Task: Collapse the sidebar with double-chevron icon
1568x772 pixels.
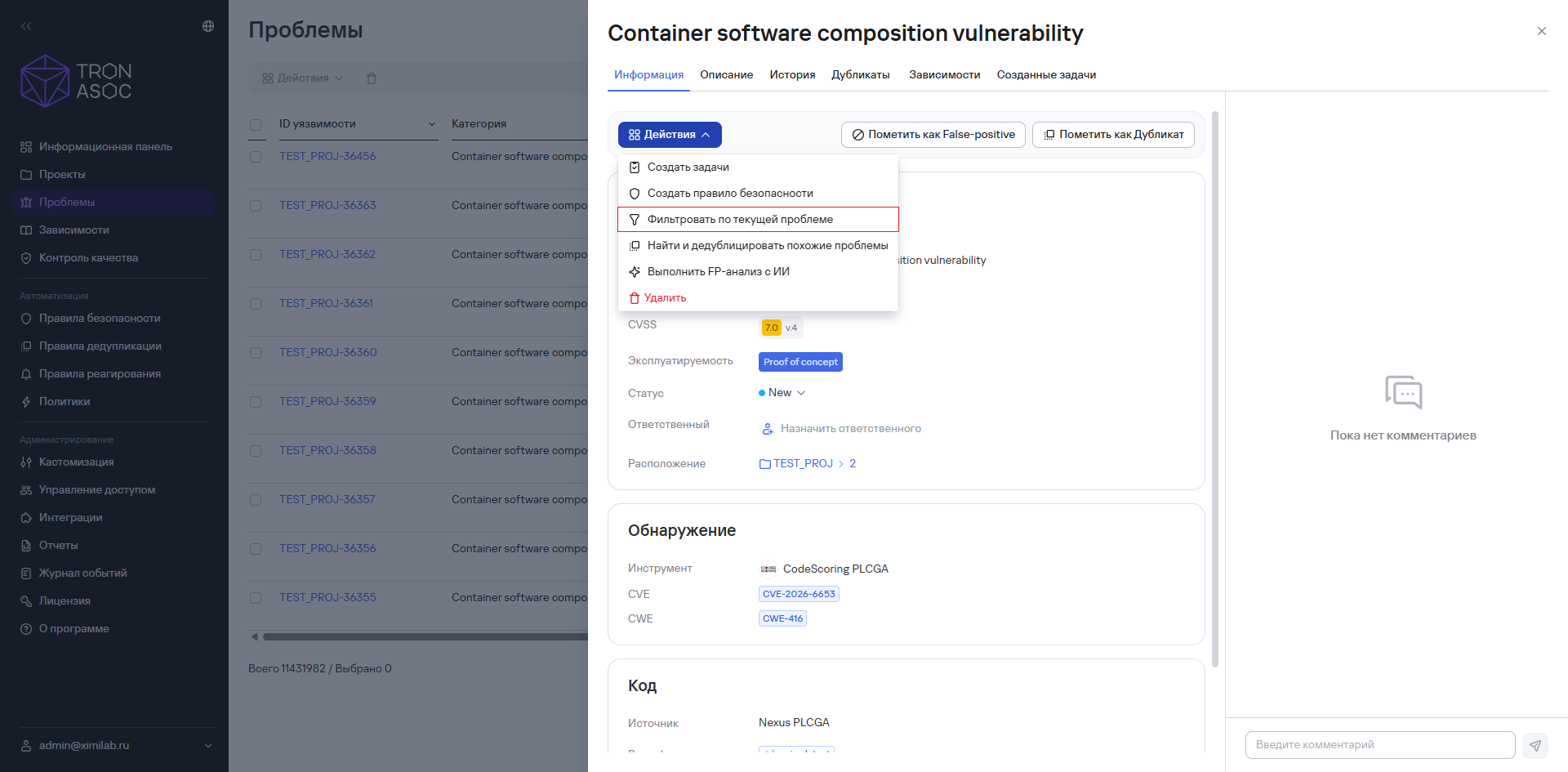Action: 26,26
